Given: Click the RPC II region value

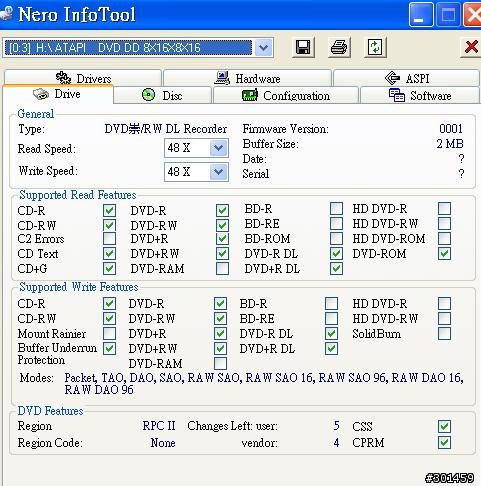Looking at the screenshot, I should [159, 426].
